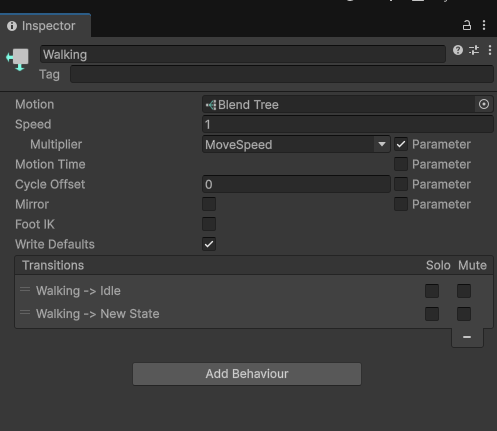Click the Walking state name field

point(243,54)
